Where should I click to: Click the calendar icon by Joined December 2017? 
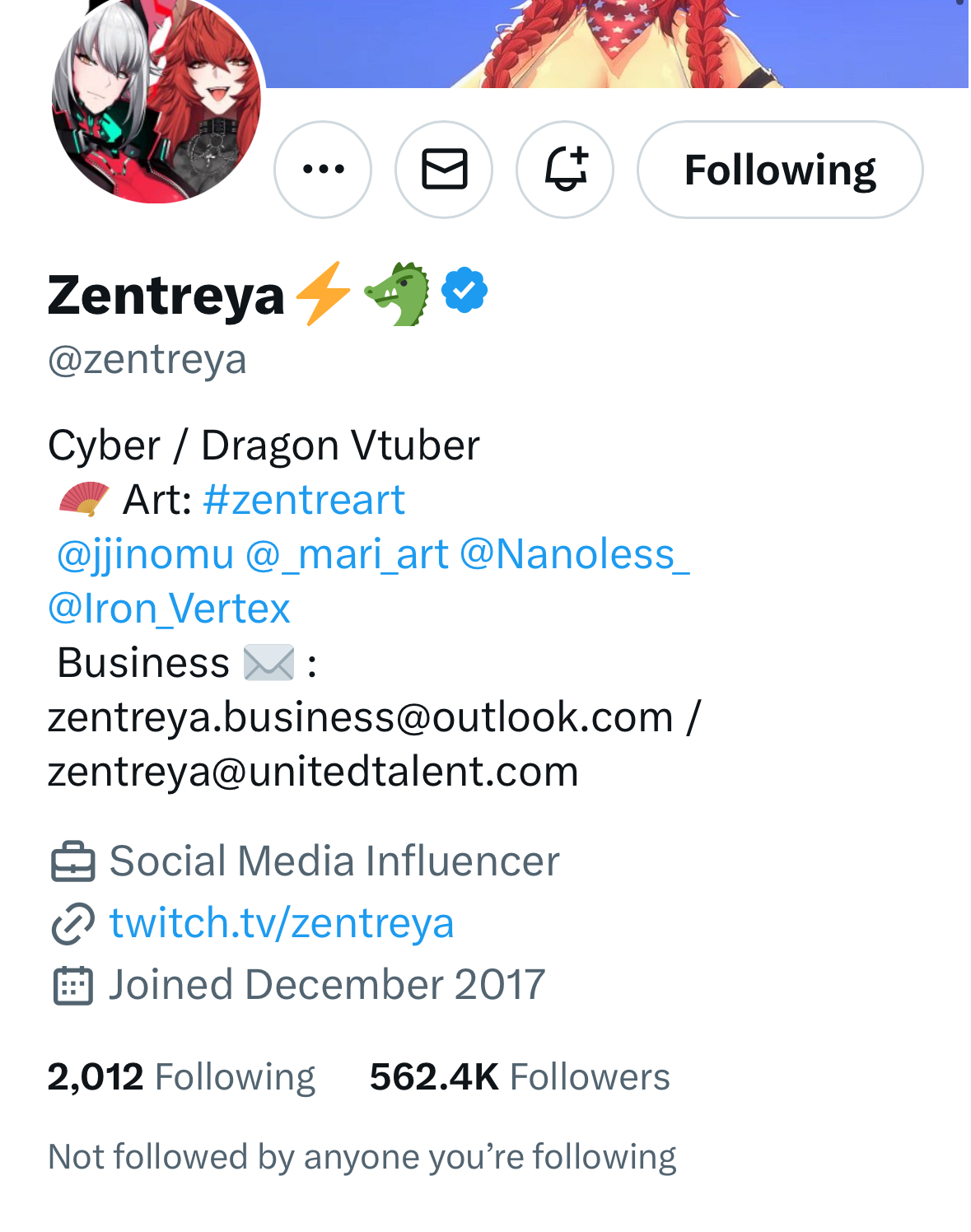[72, 985]
